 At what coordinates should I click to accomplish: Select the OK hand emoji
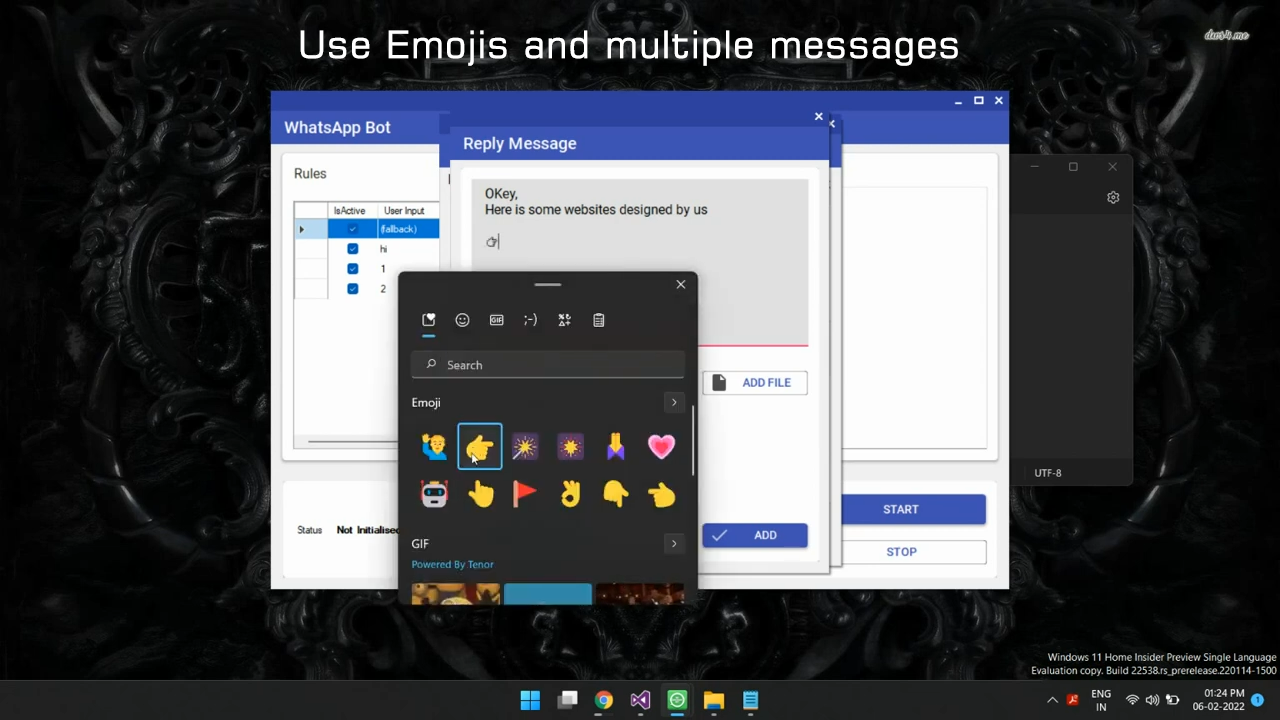(x=570, y=494)
